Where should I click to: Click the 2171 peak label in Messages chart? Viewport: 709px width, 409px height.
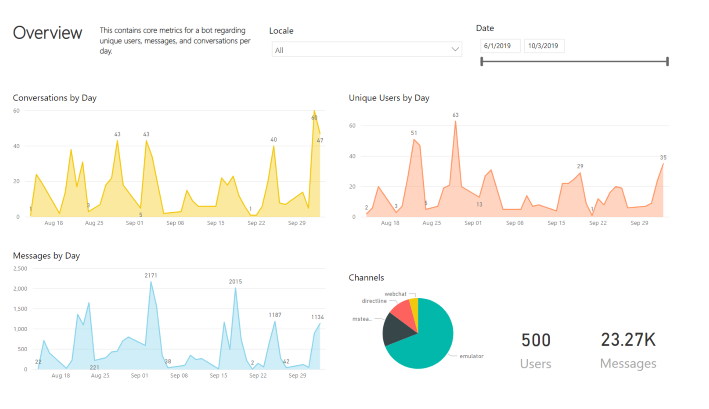pyautogui.click(x=151, y=275)
